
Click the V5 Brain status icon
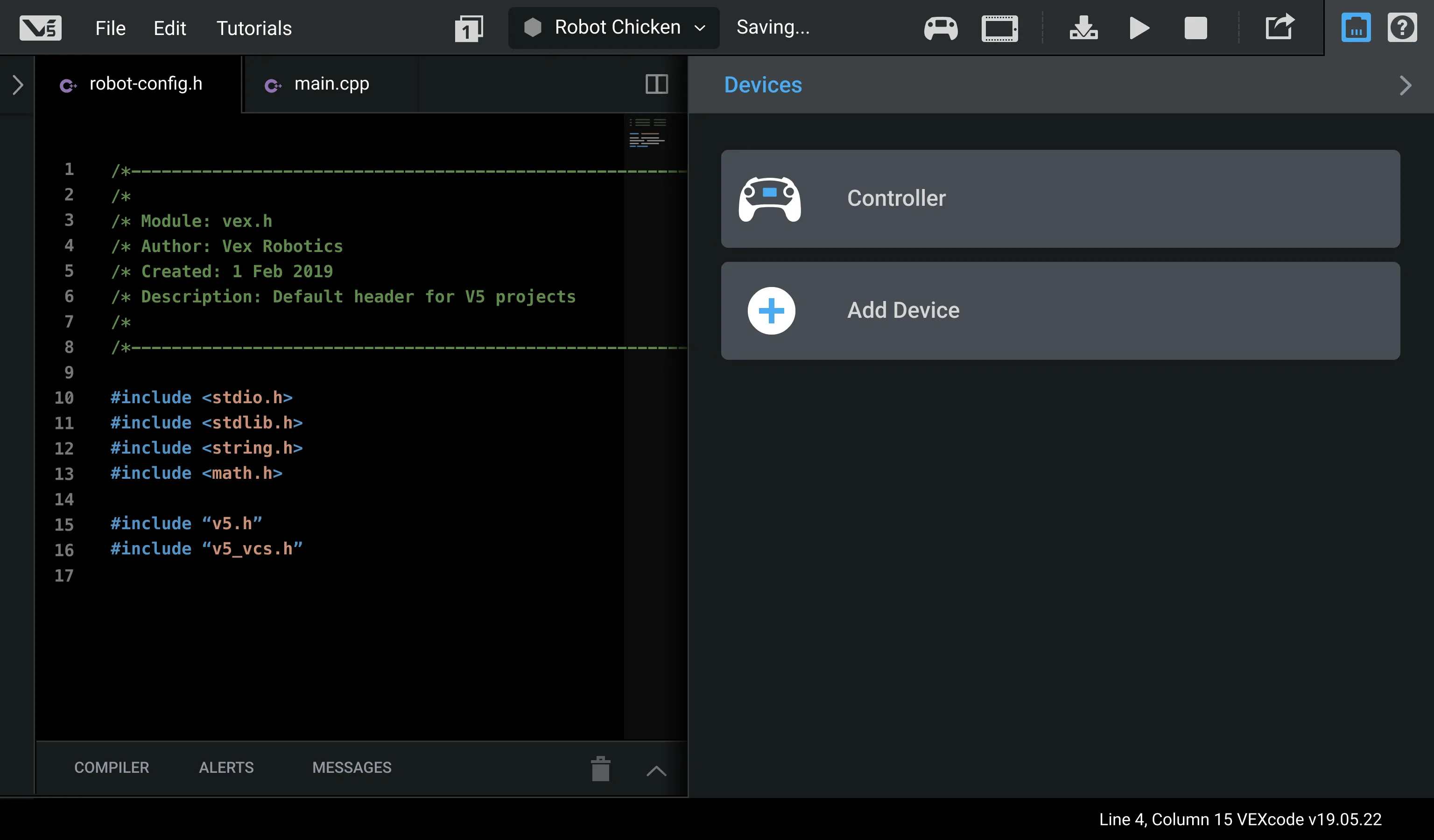coord(999,28)
